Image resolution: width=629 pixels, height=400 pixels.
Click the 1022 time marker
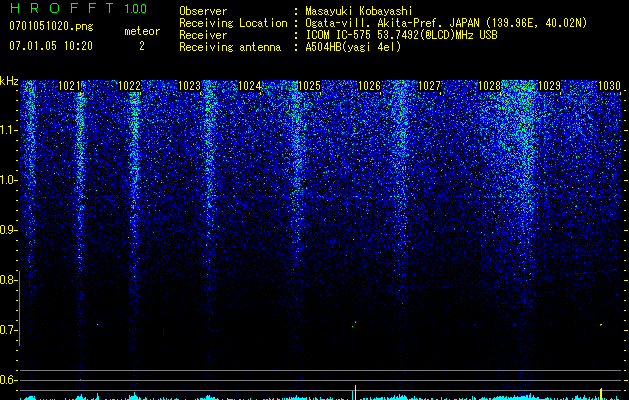click(x=130, y=86)
